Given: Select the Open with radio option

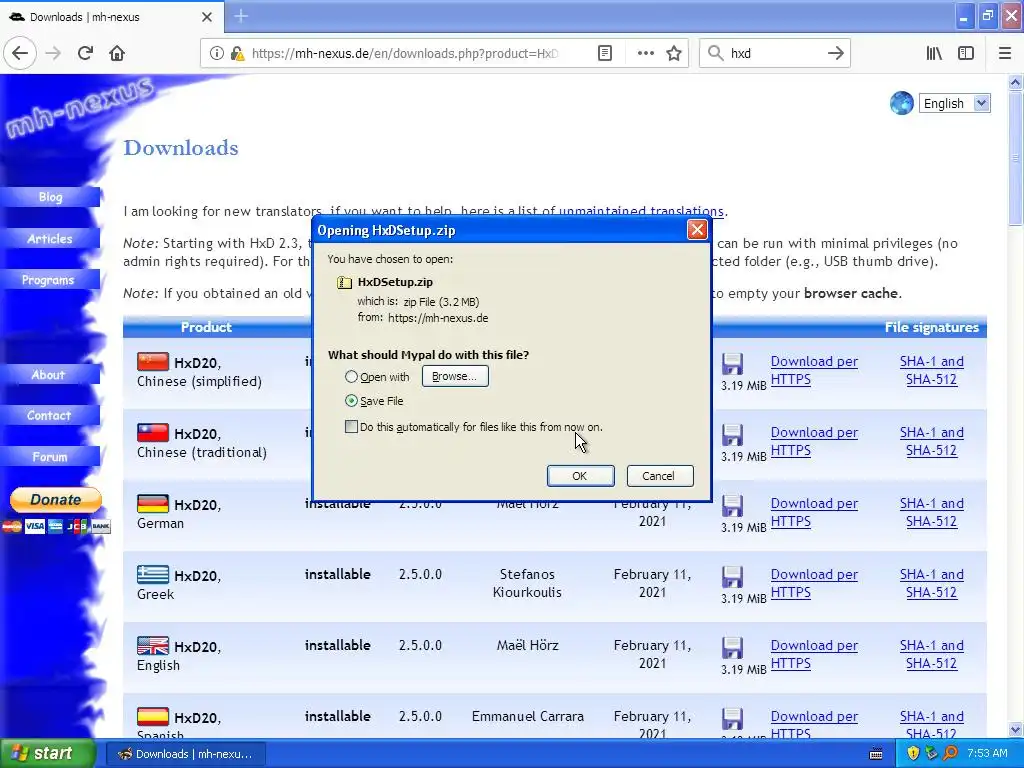Looking at the screenshot, I should tap(351, 377).
